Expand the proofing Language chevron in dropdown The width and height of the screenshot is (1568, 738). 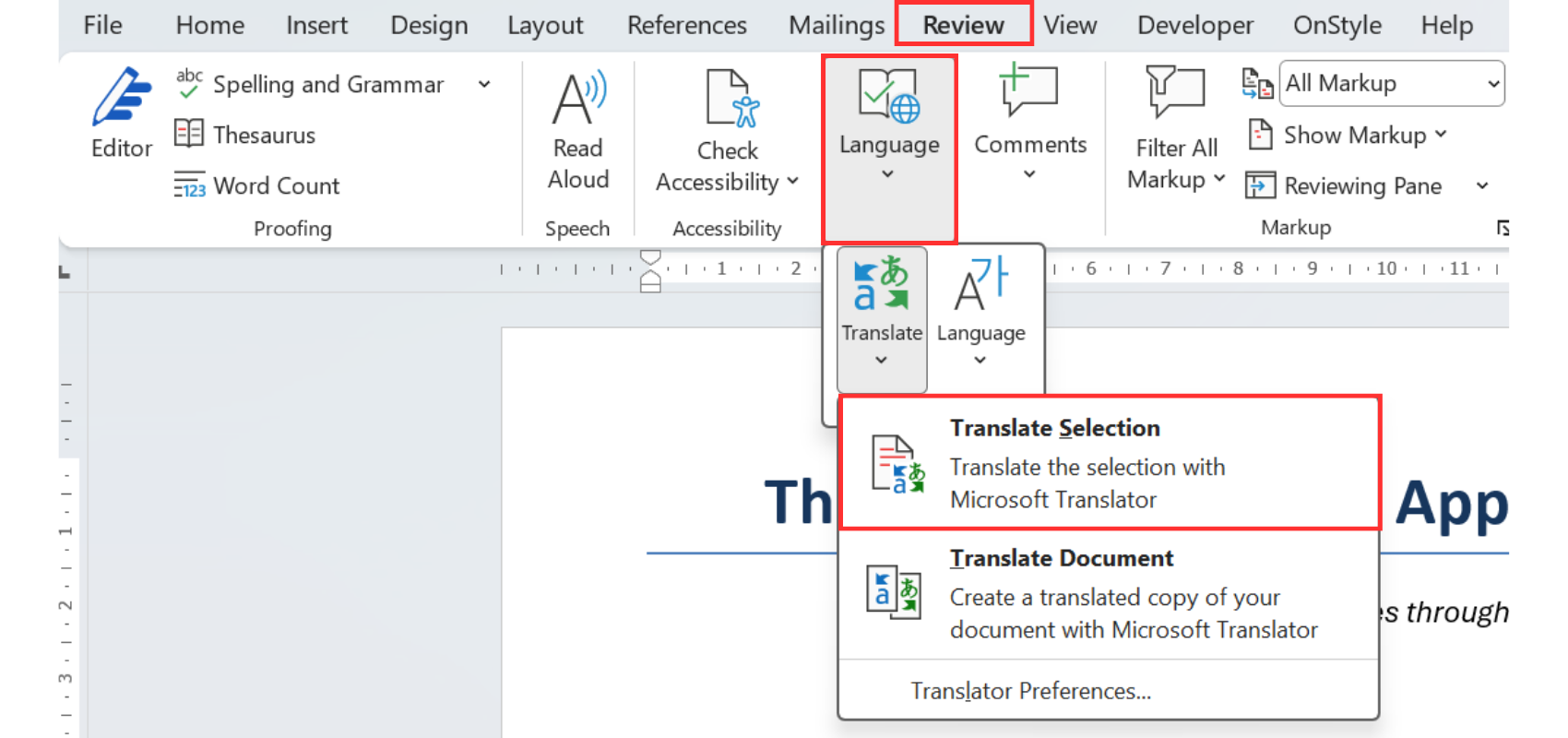980,360
